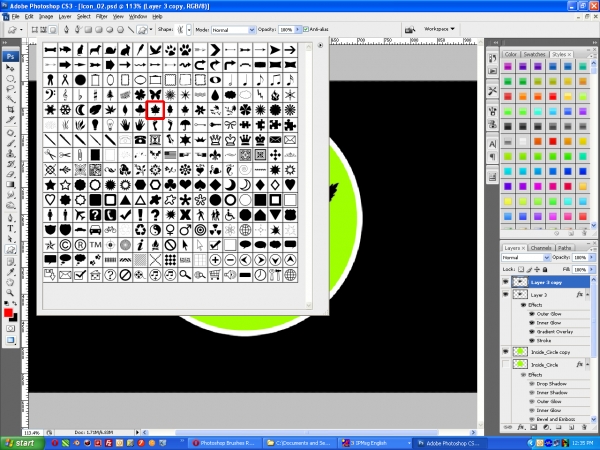Collapse Inside_Circle effects list
The height and width of the screenshot is (450, 600).
[x=587, y=365]
